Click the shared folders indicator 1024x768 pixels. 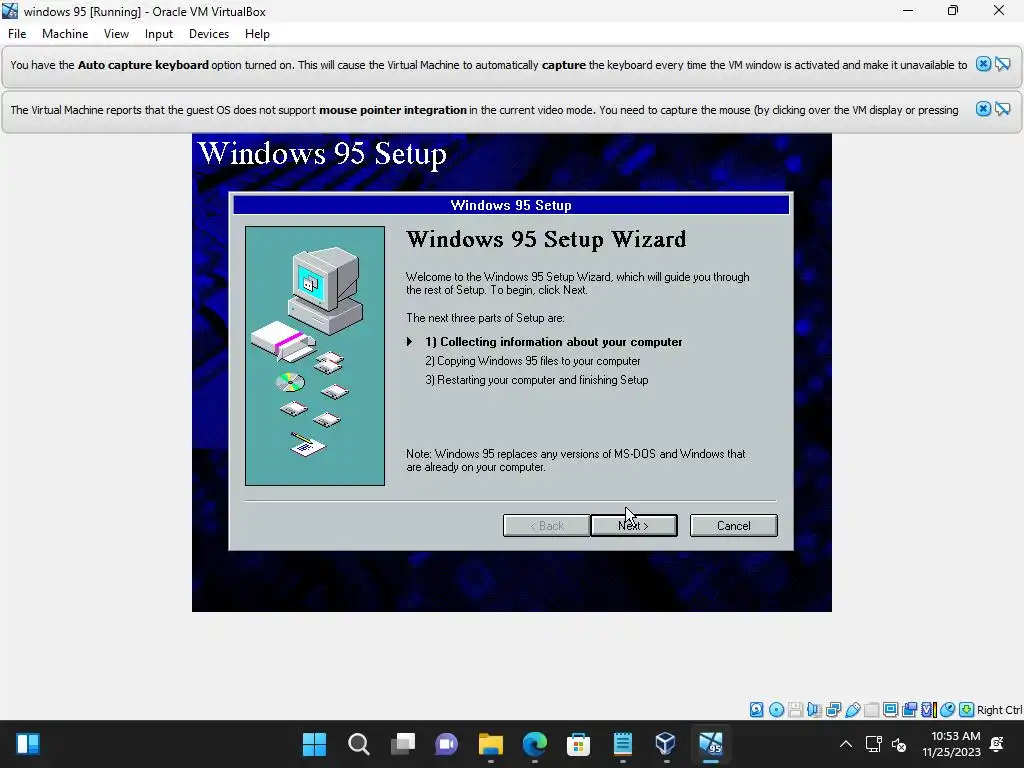click(871, 710)
